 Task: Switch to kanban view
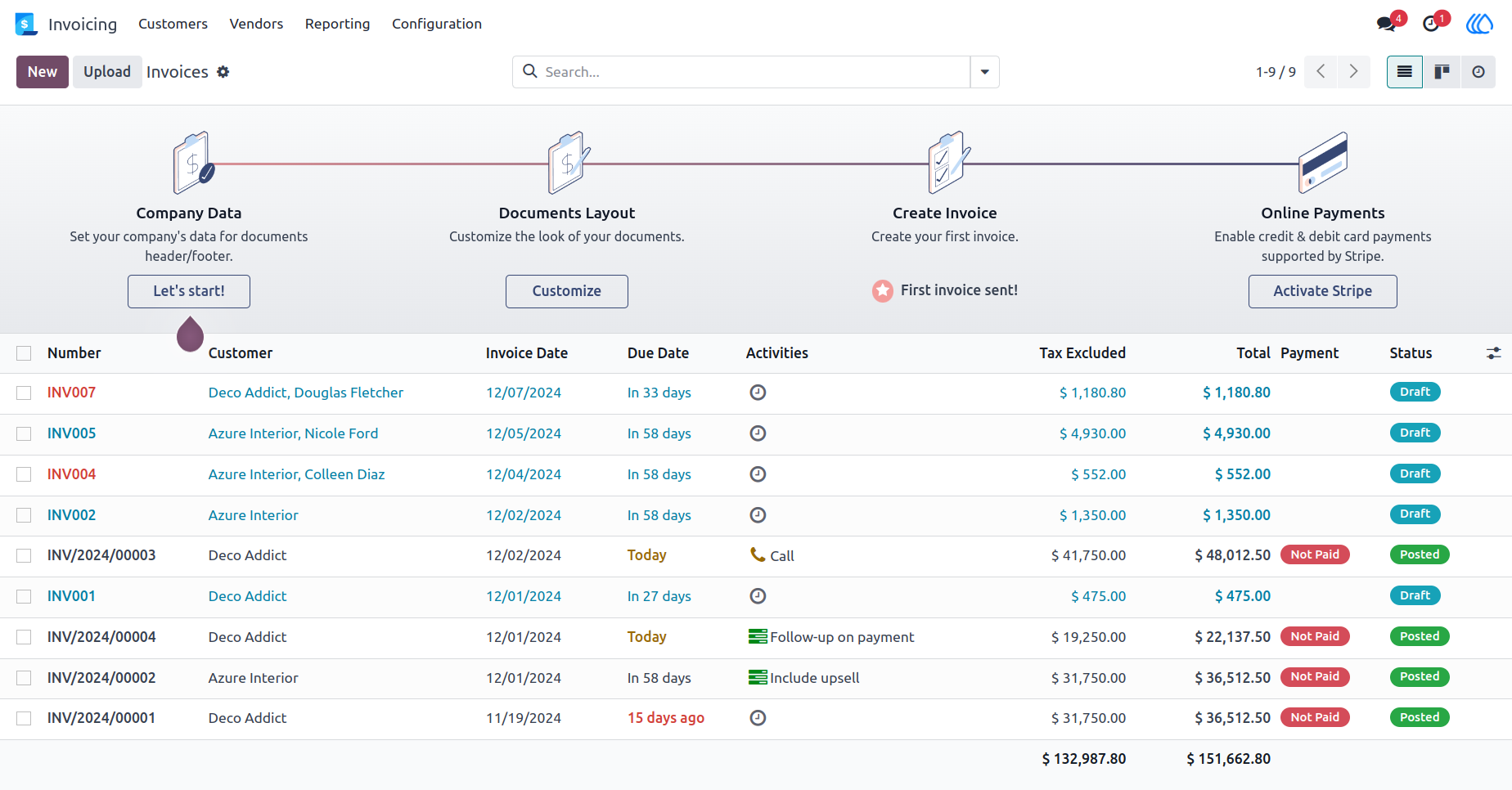pyautogui.click(x=1442, y=72)
